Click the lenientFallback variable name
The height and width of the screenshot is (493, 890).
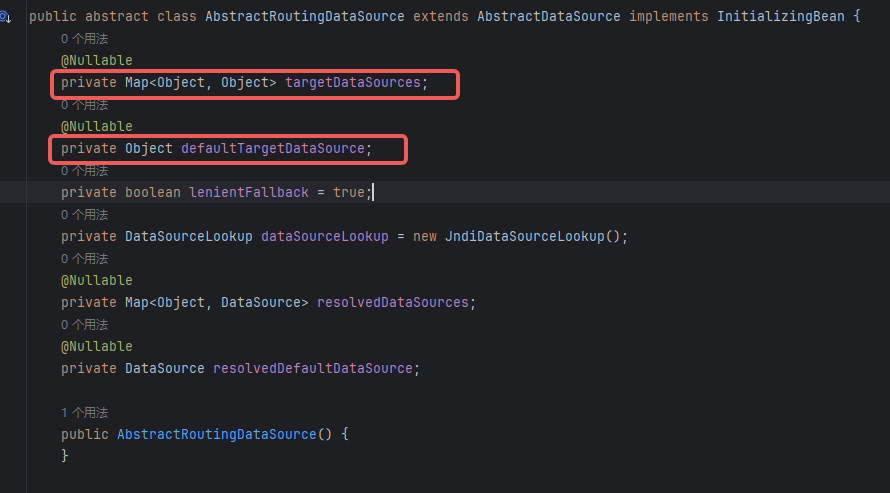pos(248,192)
